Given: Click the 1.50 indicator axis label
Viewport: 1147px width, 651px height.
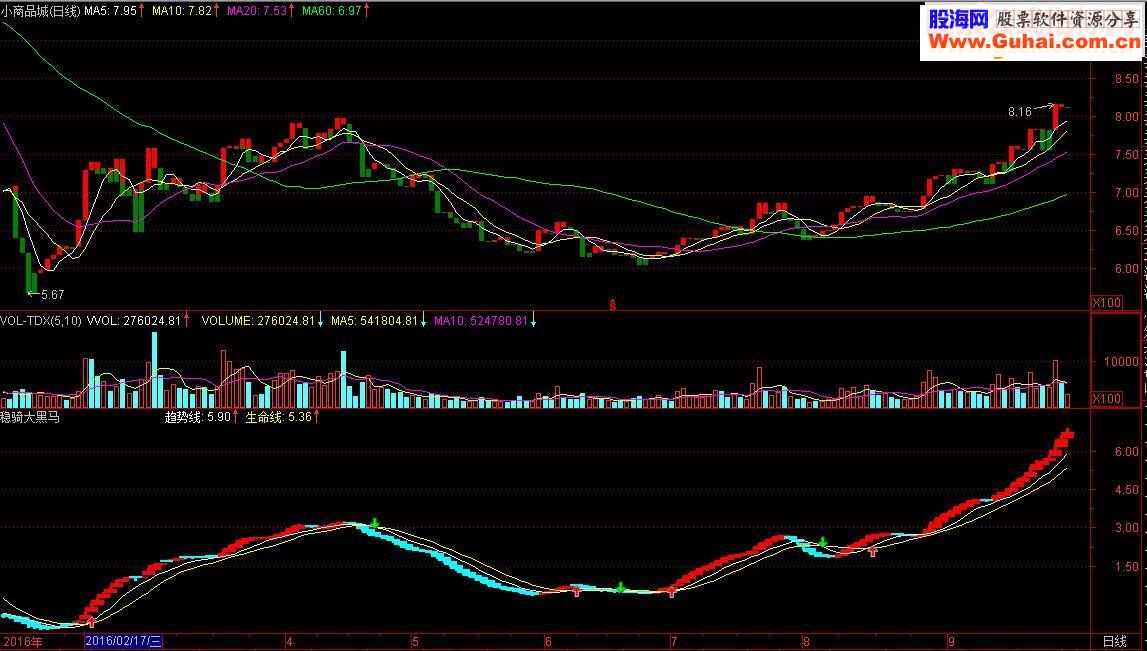Looking at the screenshot, I should point(1126,567).
